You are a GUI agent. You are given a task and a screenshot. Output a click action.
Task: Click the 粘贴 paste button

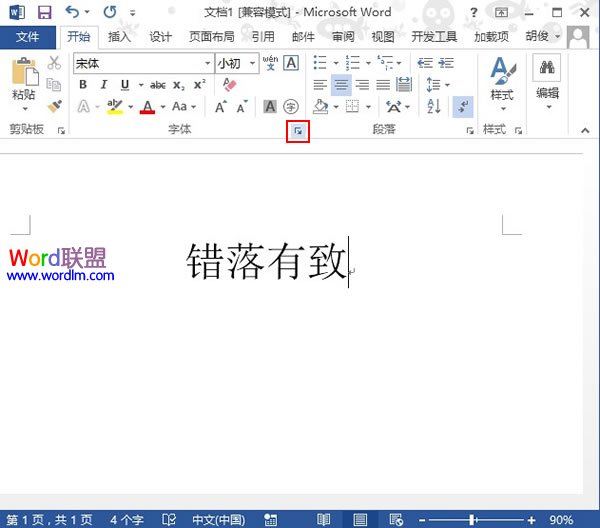[23, 82]
